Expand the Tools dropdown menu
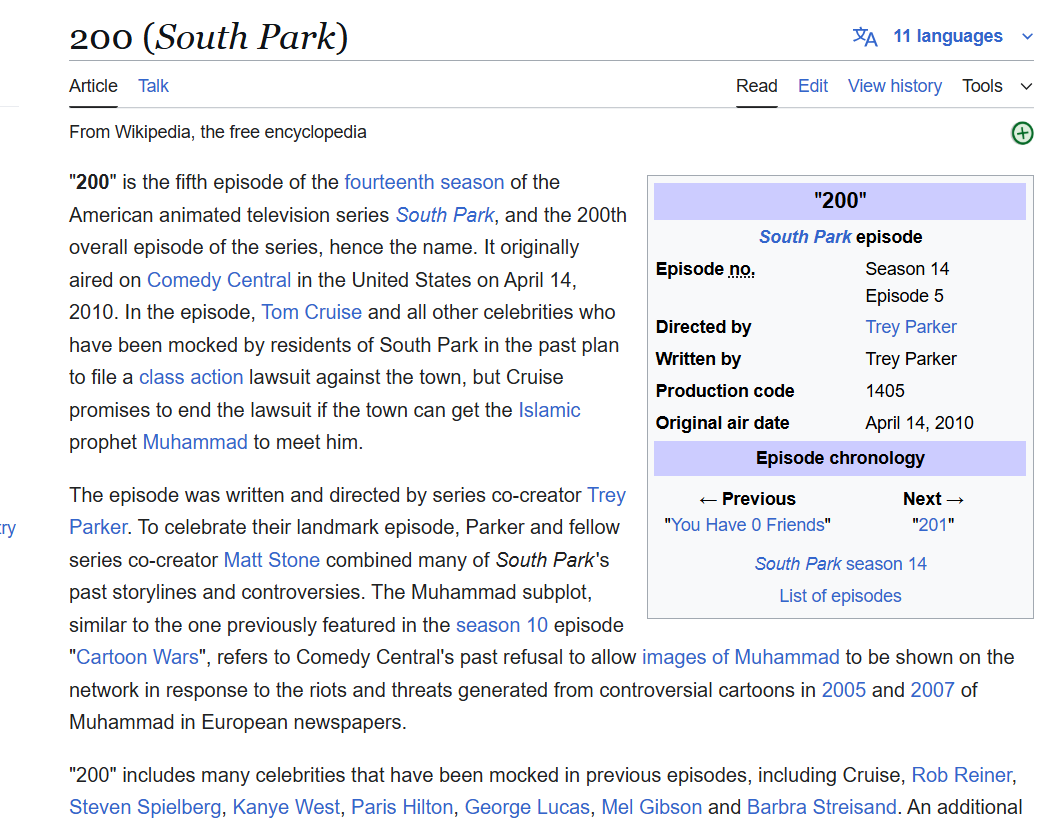 tap(997, 86)
